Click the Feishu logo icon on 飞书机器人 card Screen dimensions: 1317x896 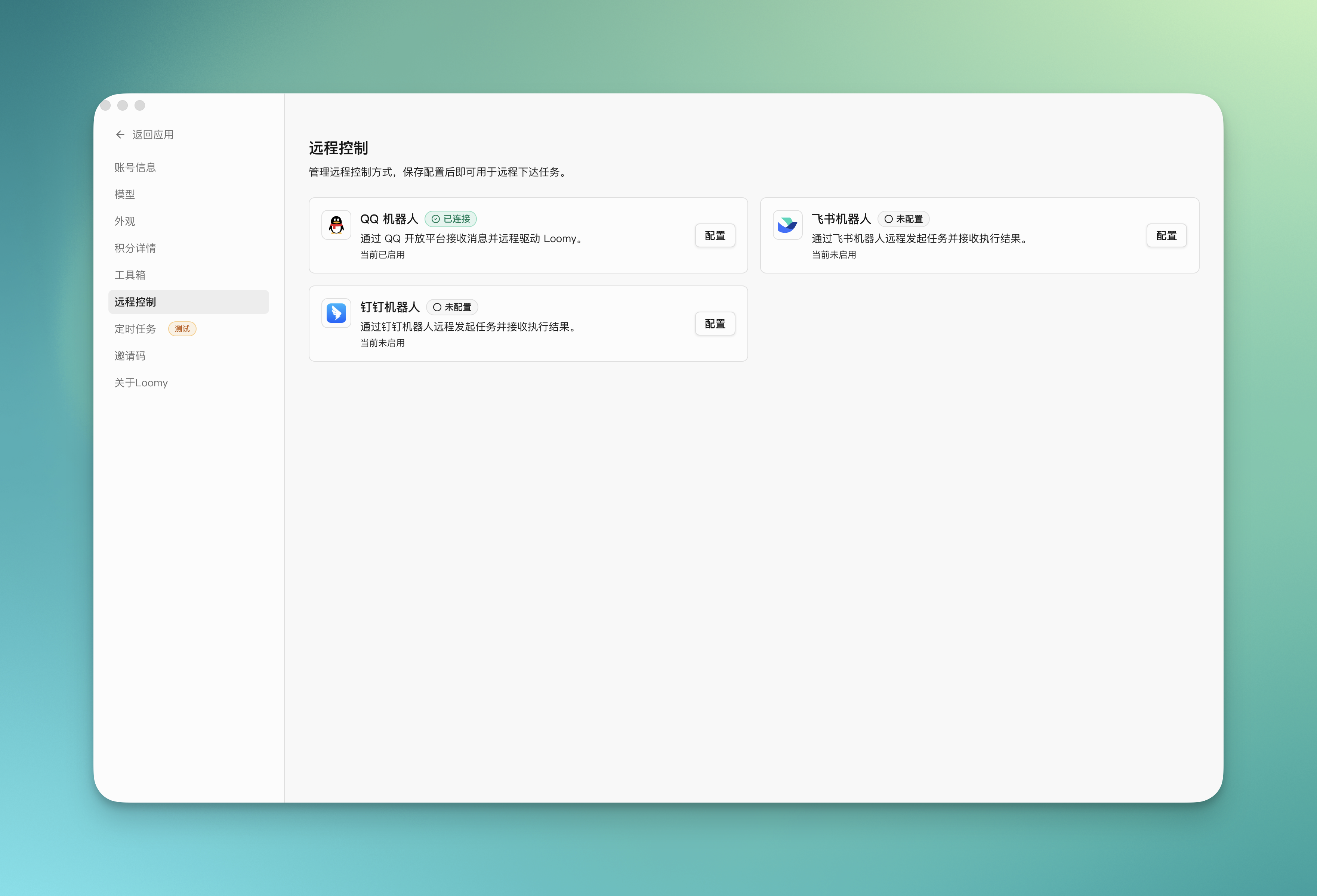coord(788,225)
